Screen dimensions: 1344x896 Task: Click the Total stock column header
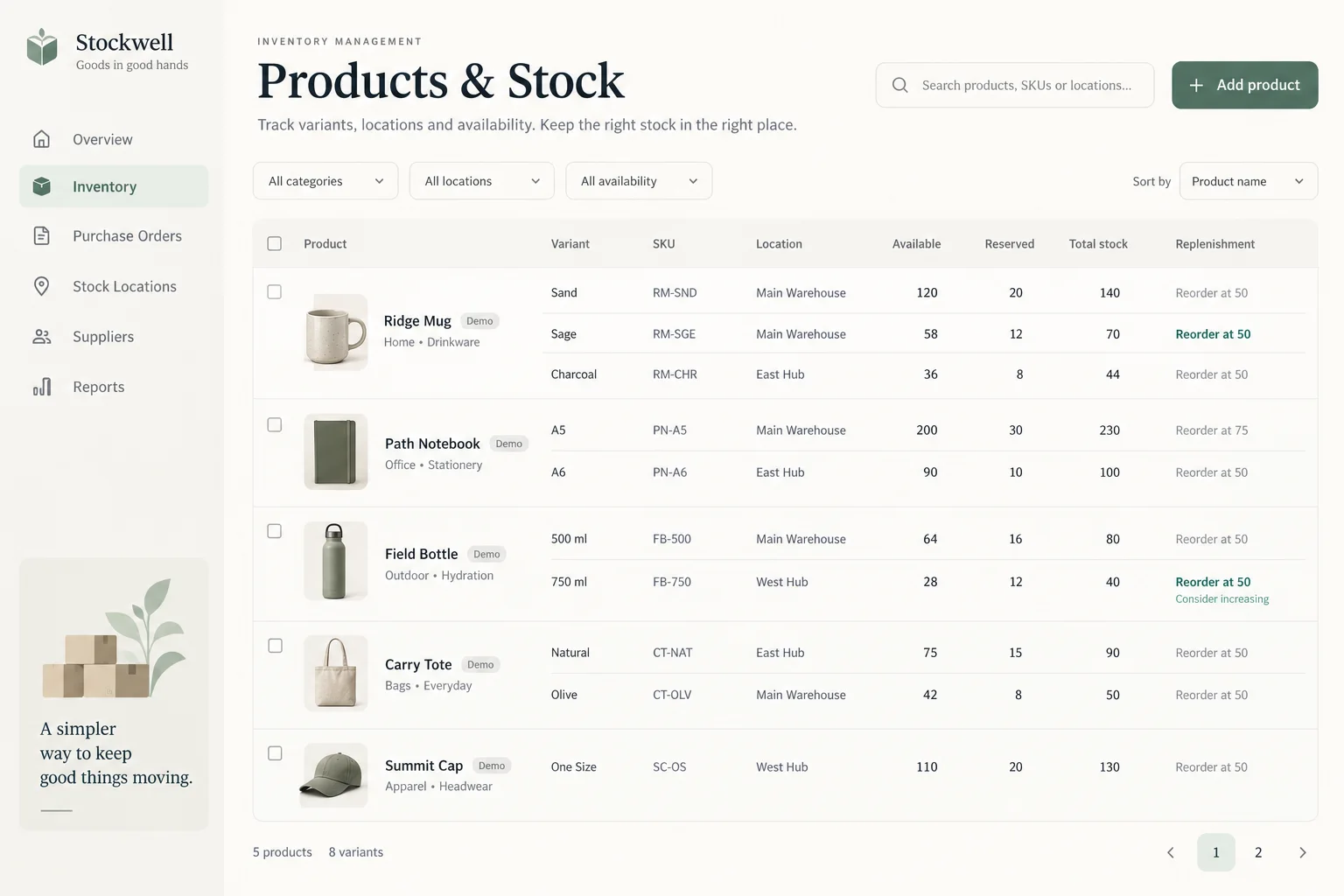1098,244
